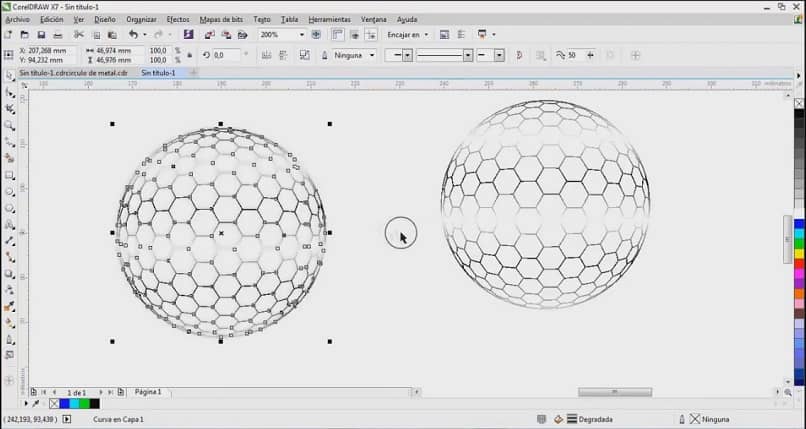This screenshot has height=429, width=806.
Task: Click the Save icon in the standard toolbar
Action: click(40, 35)
